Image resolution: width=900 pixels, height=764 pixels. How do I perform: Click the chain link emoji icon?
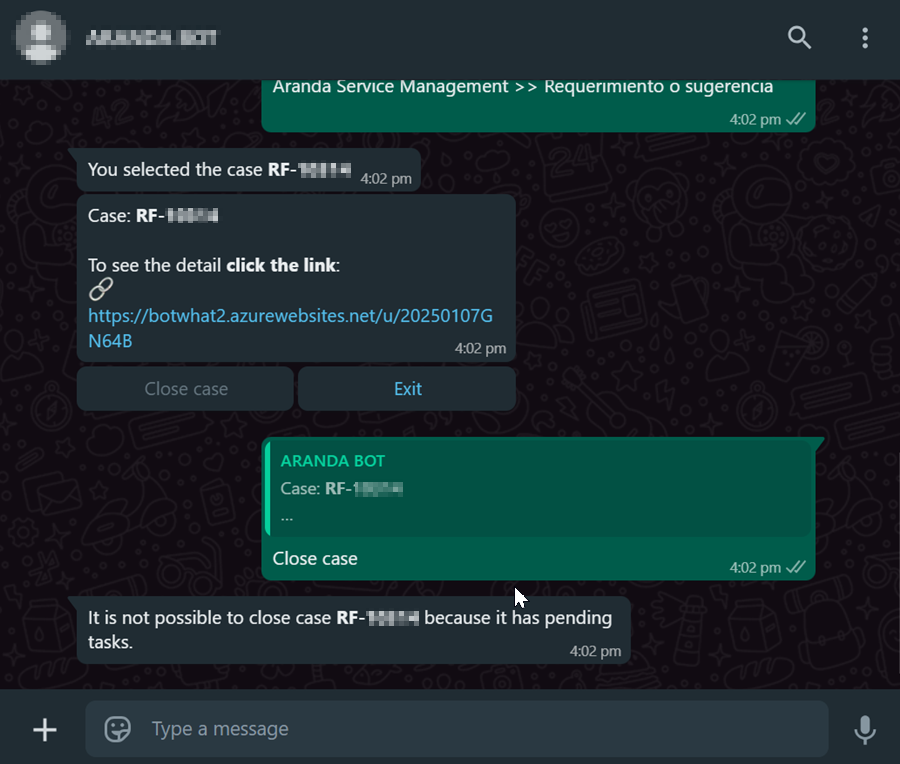[101, 289]
